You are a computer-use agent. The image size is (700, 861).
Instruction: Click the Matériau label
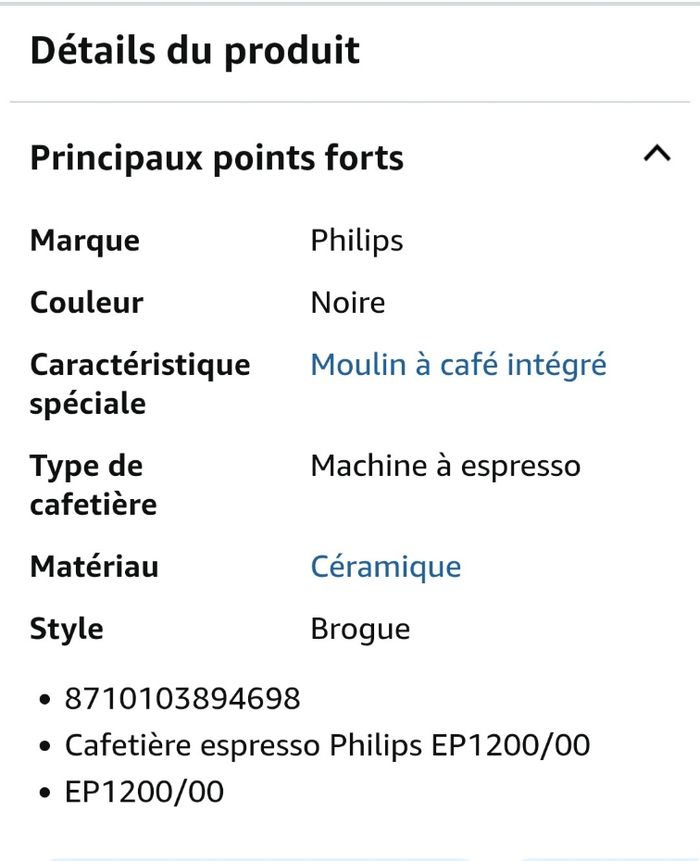point(95,566)
